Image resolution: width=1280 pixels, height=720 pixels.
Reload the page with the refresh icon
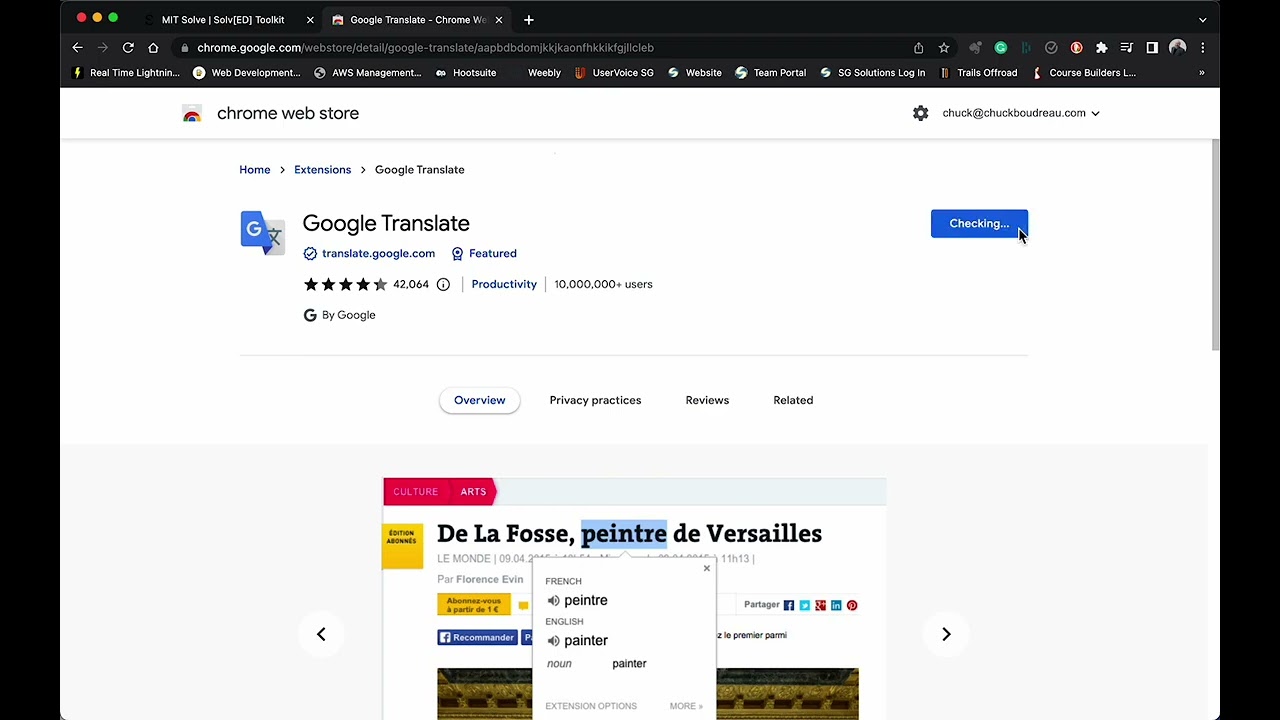click(x=128, y=47)
